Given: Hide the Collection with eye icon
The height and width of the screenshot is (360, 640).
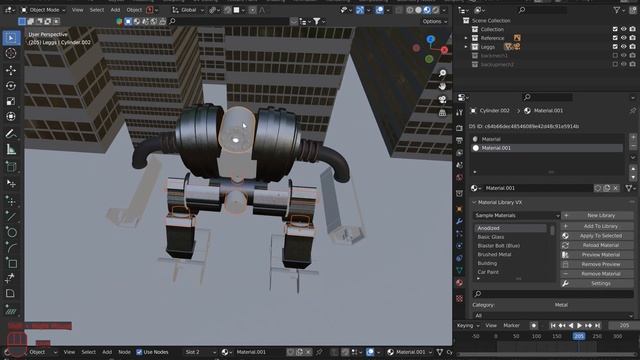Looking at the screenshot, I should tap(624, 29).
